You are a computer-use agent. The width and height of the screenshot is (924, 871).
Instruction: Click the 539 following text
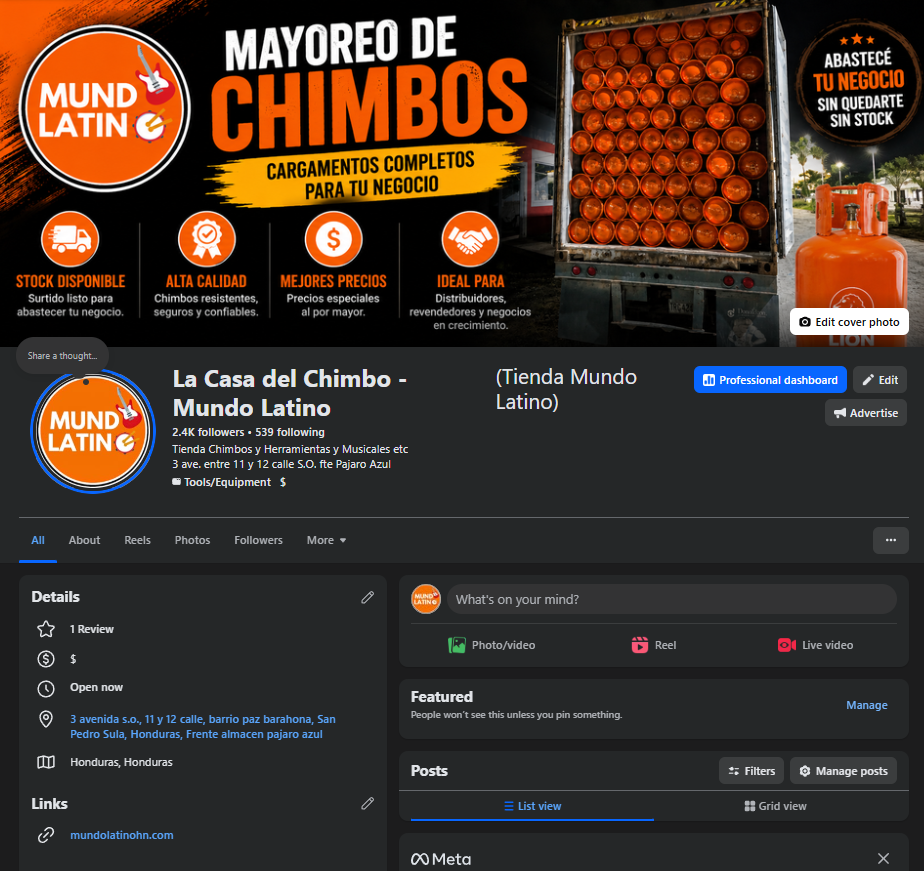[x=290, y=433]
